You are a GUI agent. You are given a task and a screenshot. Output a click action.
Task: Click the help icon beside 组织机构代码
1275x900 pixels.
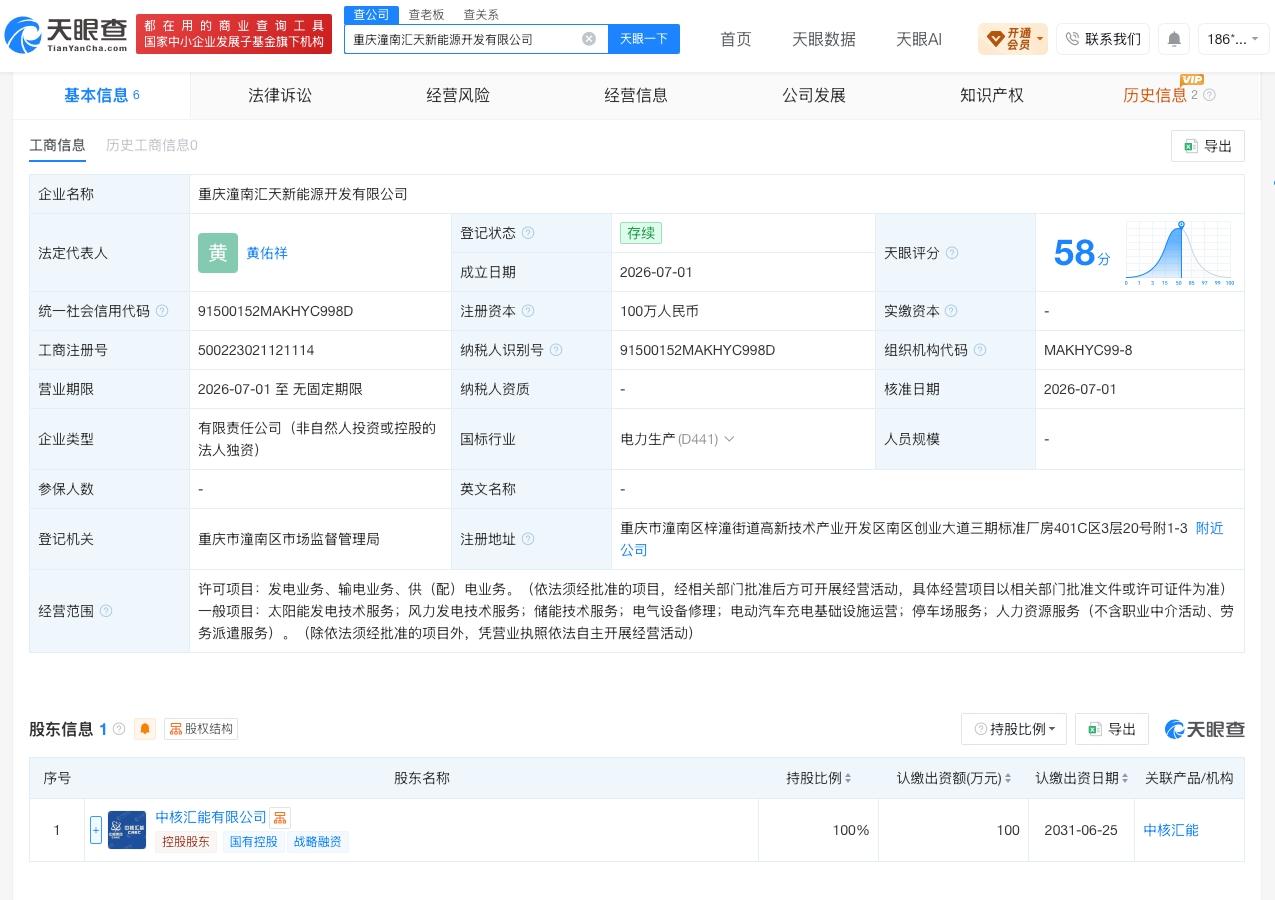pos(980,350)
